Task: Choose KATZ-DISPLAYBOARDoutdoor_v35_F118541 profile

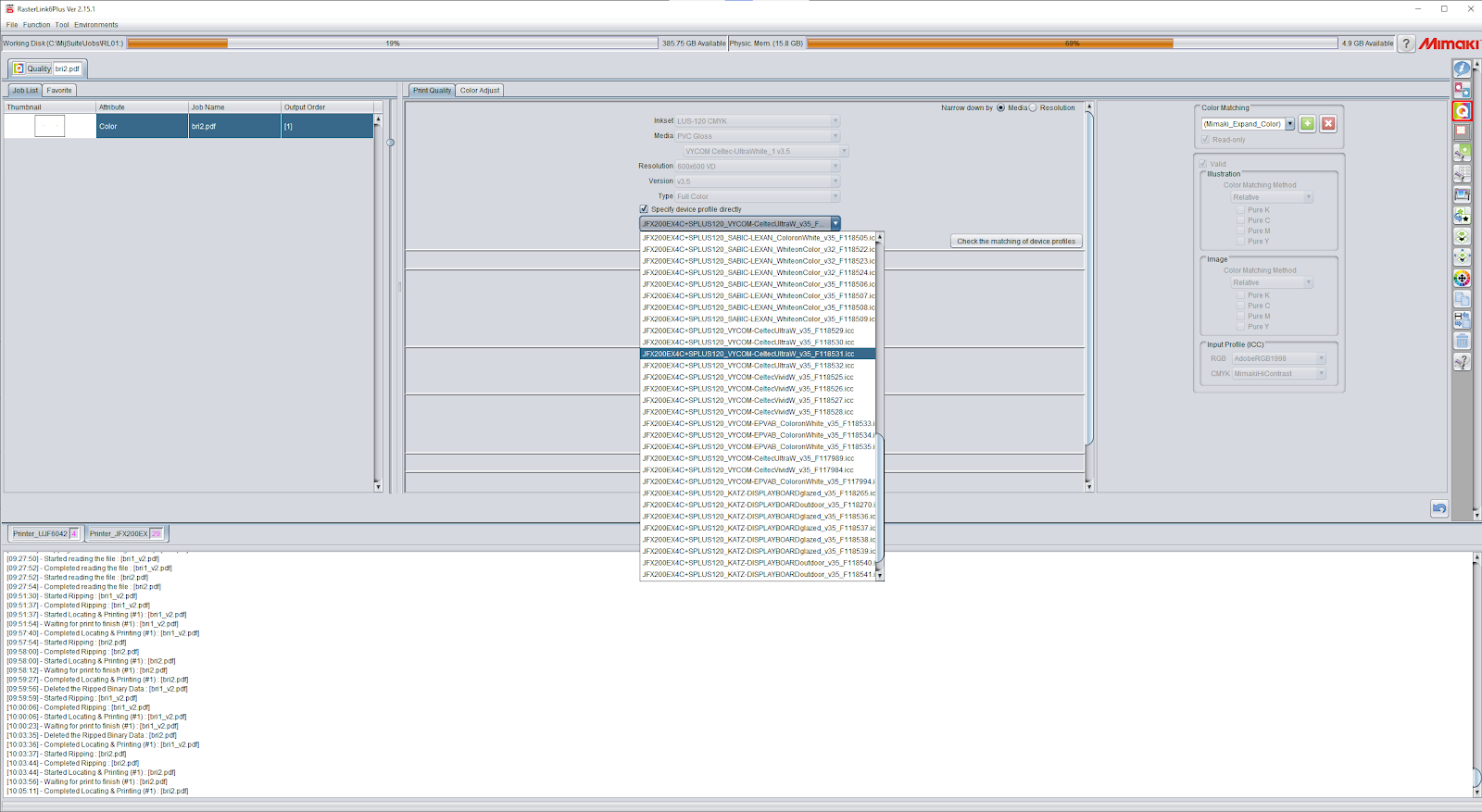Action: (x=758, y=574)
